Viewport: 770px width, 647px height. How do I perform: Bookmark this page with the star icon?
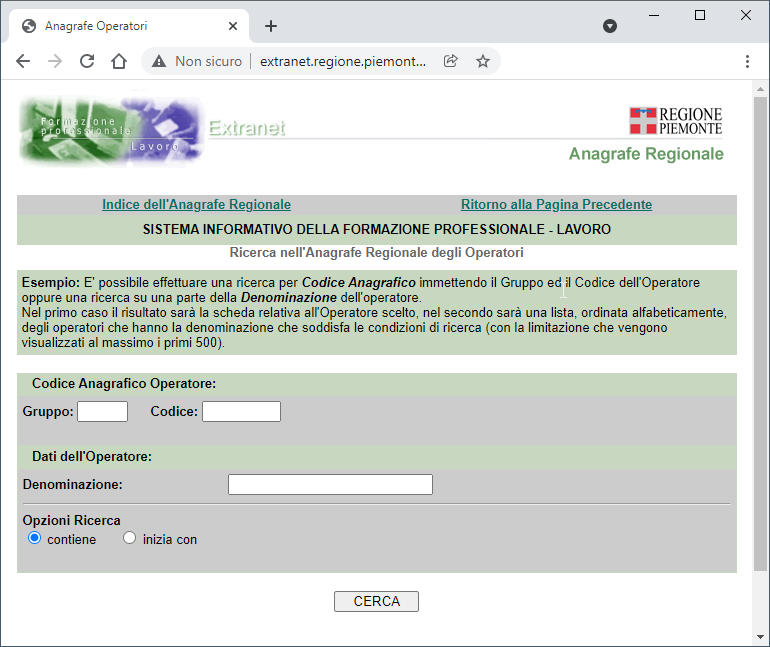click(483, 61)
